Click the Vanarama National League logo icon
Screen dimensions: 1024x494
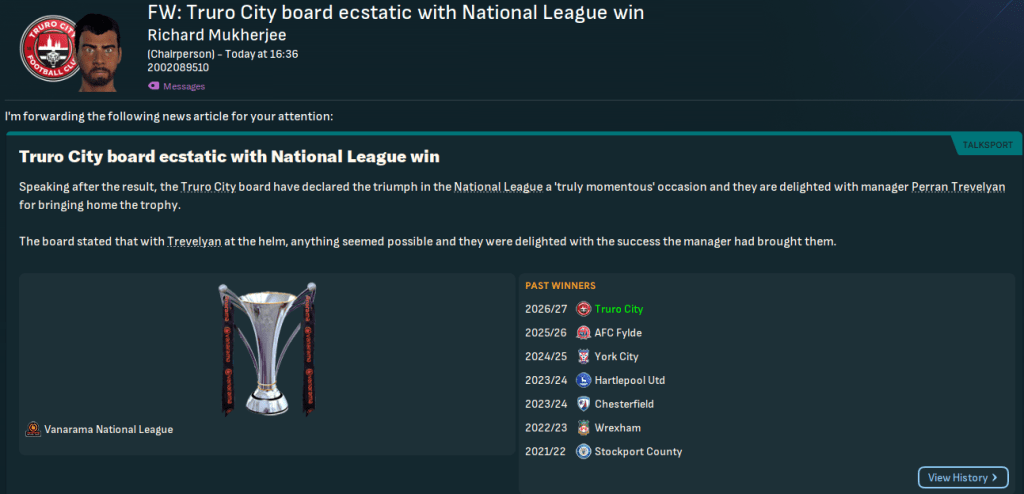(34, 429)
